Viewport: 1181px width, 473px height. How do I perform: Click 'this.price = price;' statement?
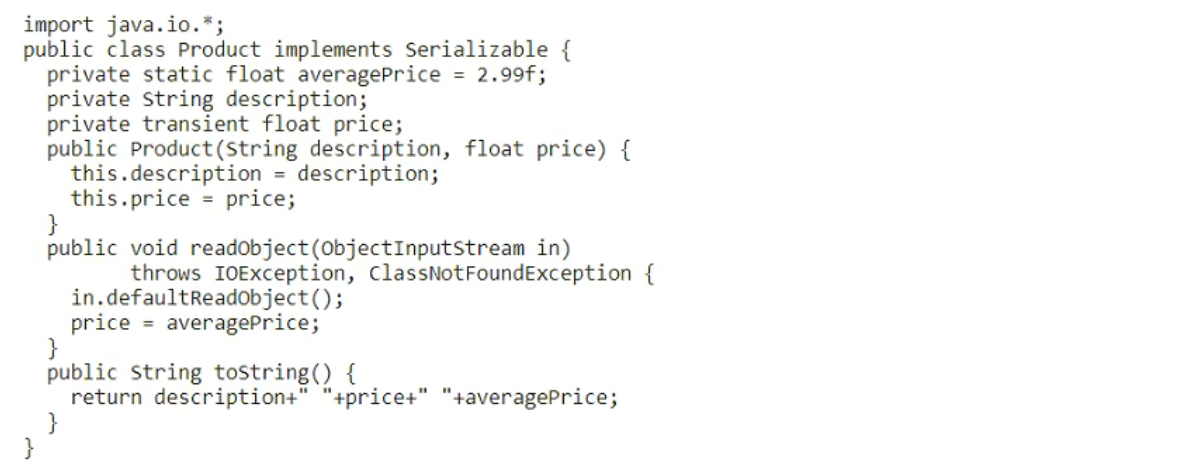pos(183,199)
